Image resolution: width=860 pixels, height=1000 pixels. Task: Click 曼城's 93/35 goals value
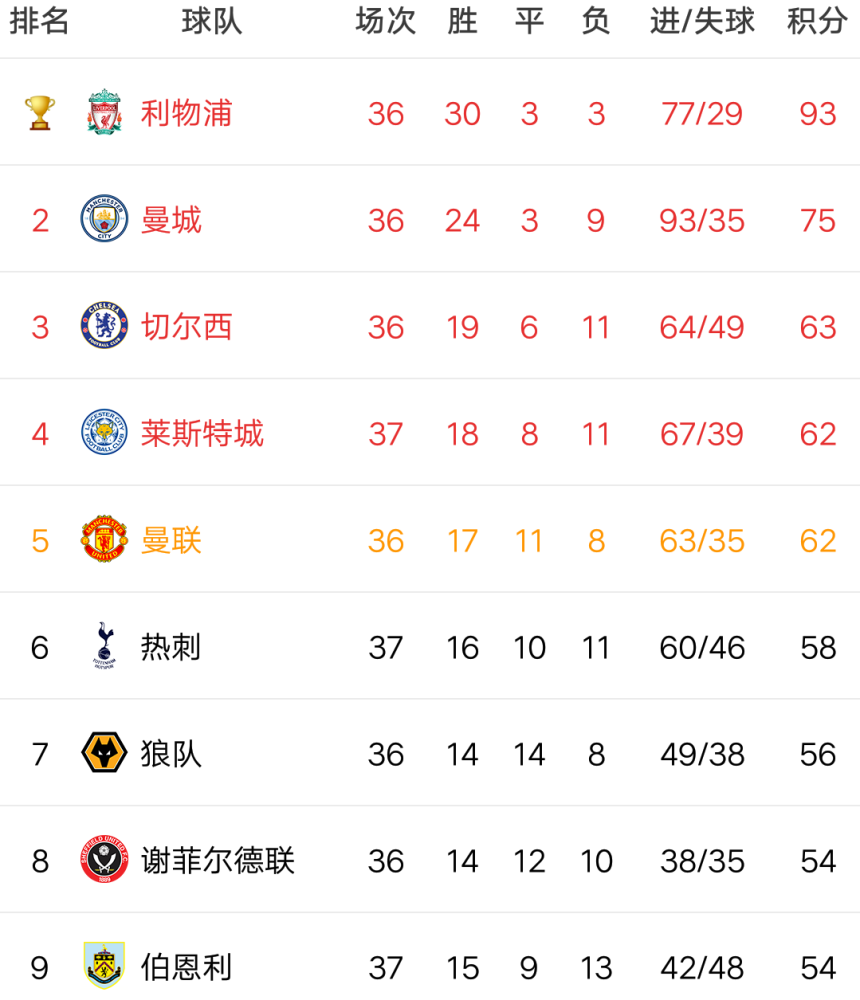point(702,220)
